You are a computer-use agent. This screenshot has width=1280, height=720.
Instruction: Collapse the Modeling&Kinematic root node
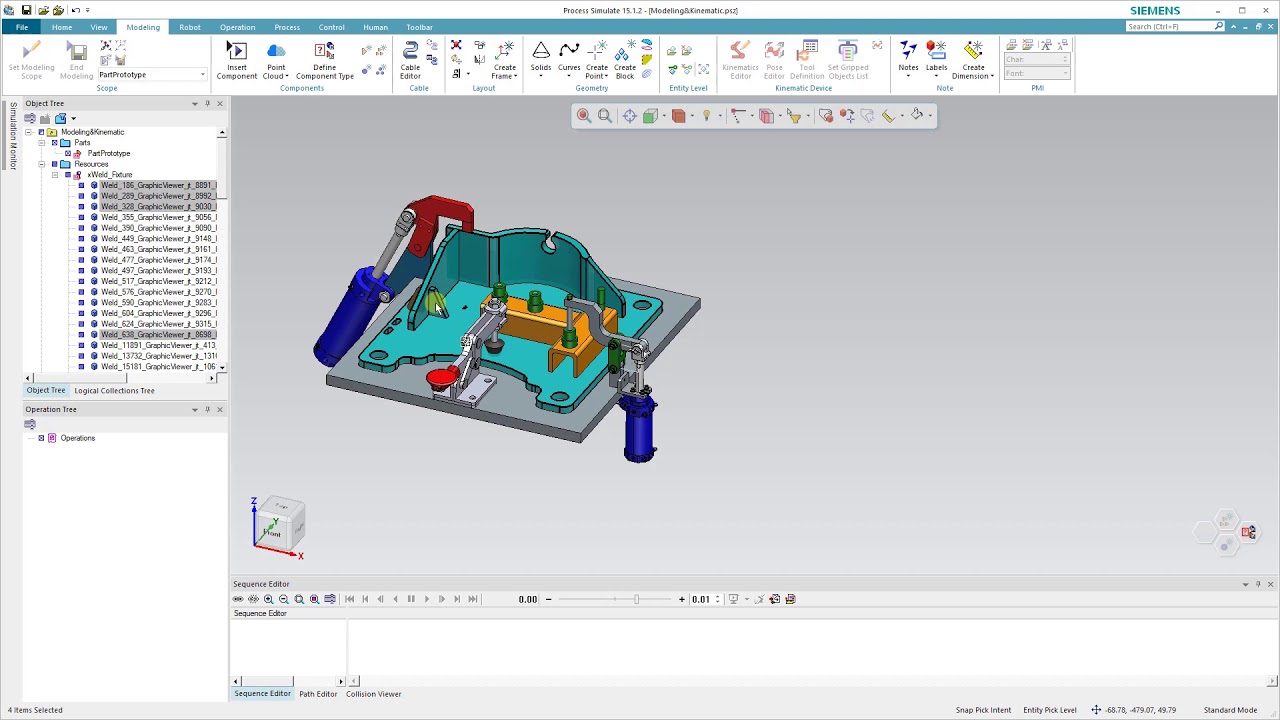pyautogui.click(x=28, y=132)
